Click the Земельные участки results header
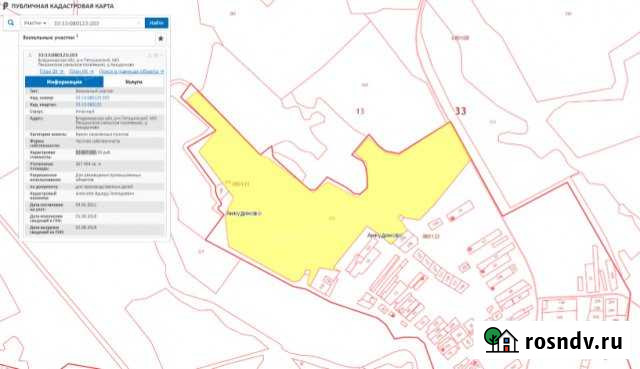Image resolution: width=640 pixels, height=369 pixels. click(49, 38)
